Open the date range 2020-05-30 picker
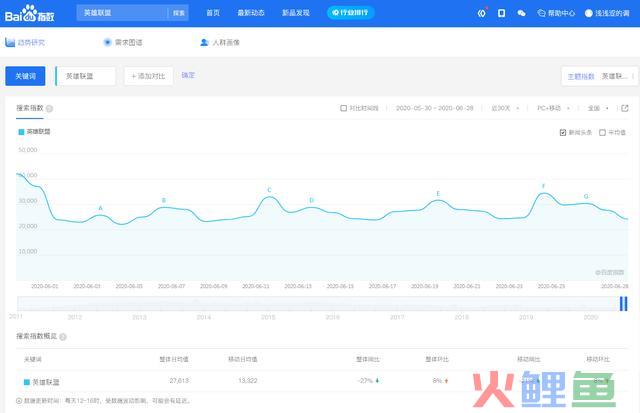This screenshot has width=640, height=413. pos(434,108)
